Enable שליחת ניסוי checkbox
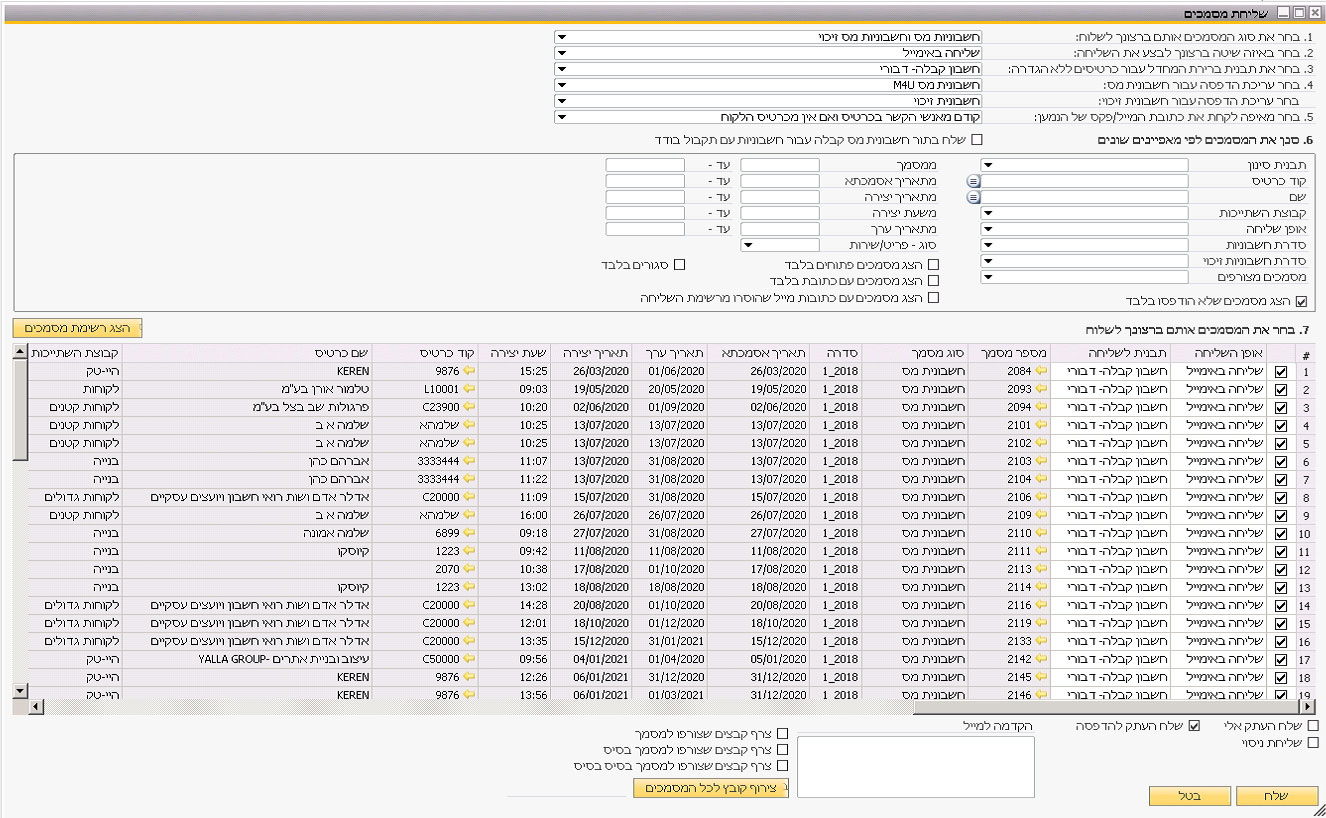 [x=1313, y=743]
